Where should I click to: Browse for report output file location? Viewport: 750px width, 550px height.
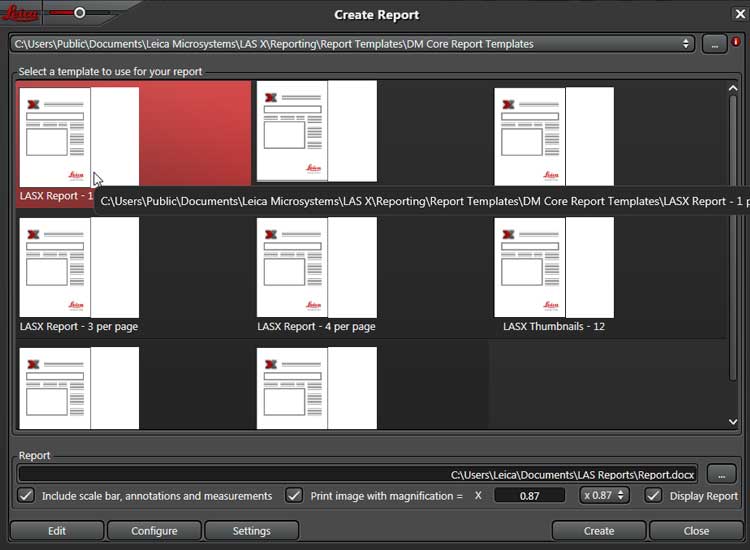721,474
